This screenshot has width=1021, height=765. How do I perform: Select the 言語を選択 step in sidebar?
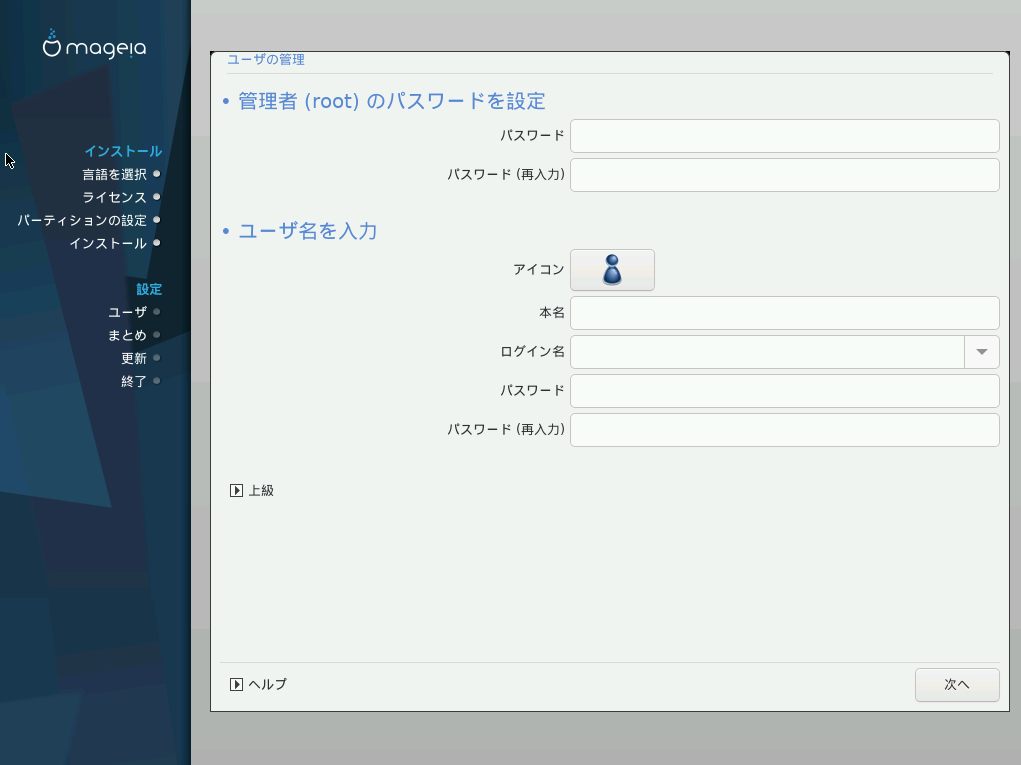(x=114, y=175)
